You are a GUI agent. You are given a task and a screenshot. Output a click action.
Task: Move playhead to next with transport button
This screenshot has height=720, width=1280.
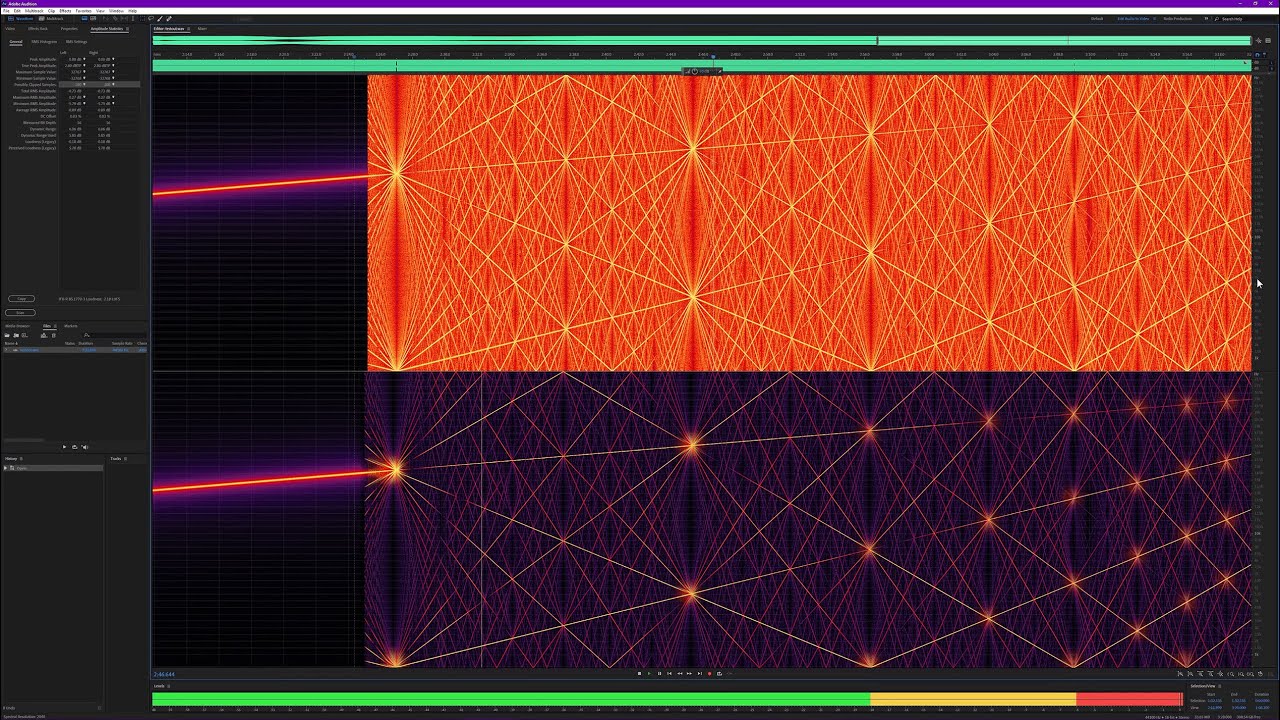[700, 673]
